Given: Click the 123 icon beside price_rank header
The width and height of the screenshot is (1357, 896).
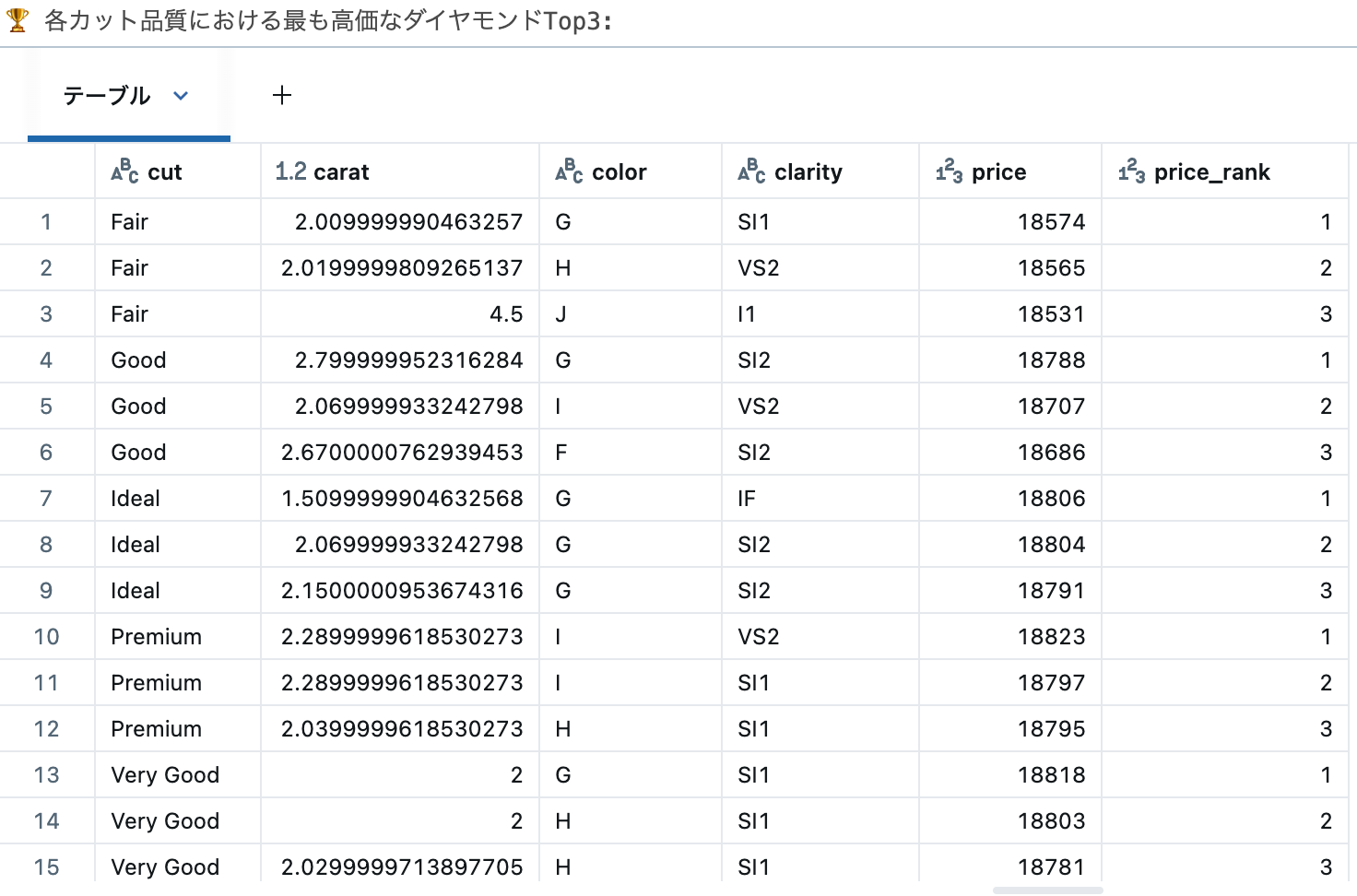Looking at the screenshot, I should tap(1132, 171).
